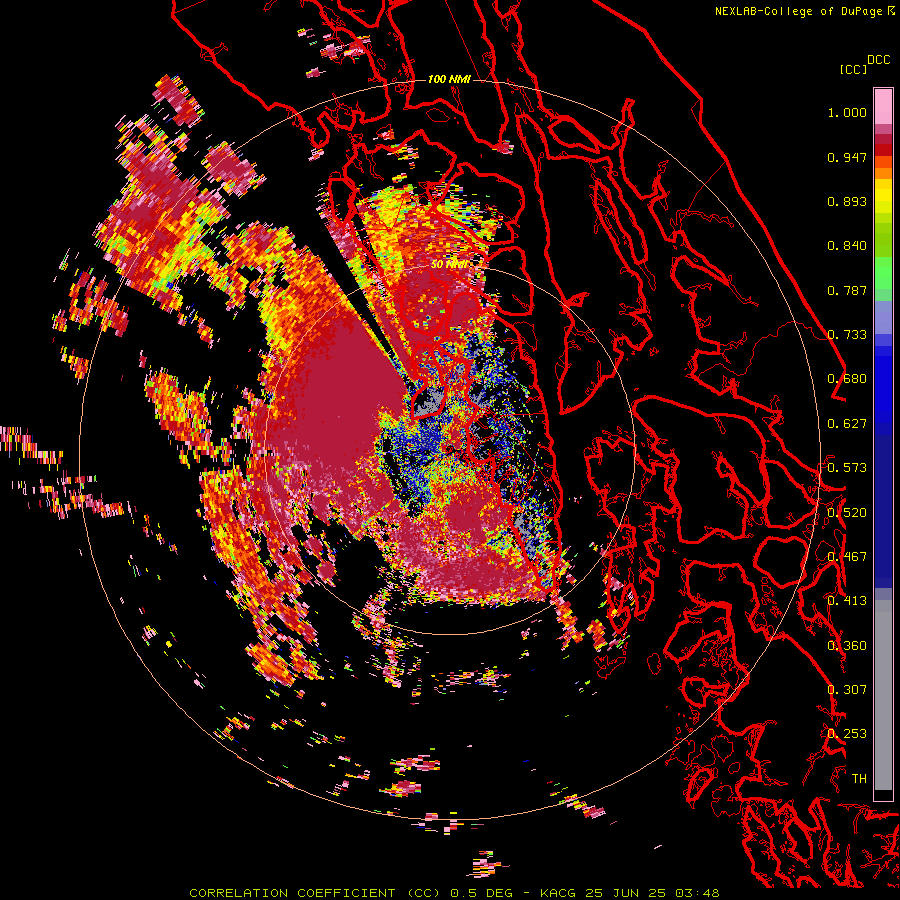Click the 0.627 scale value
Viewport: 900px width, 900px height.
click(847, 424)
